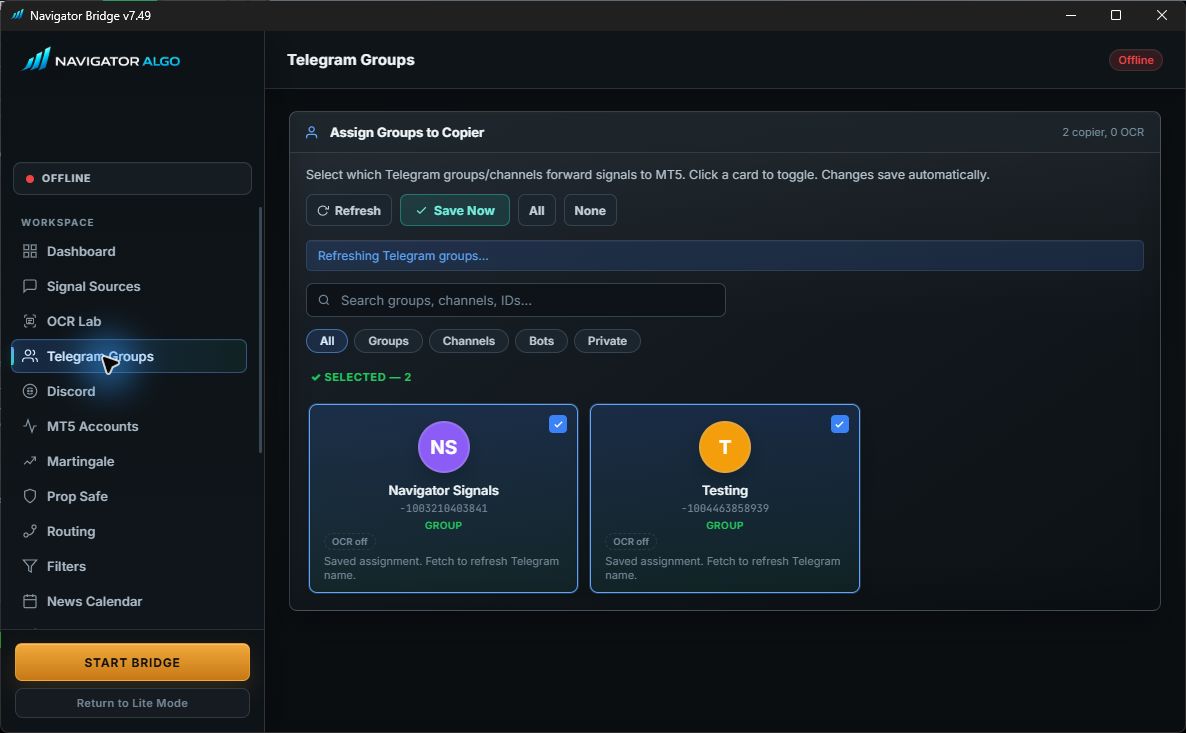This screenshot has height=733, width=1186.
Task: Open the MT5 Accounts page
Action: coord(129,426)
